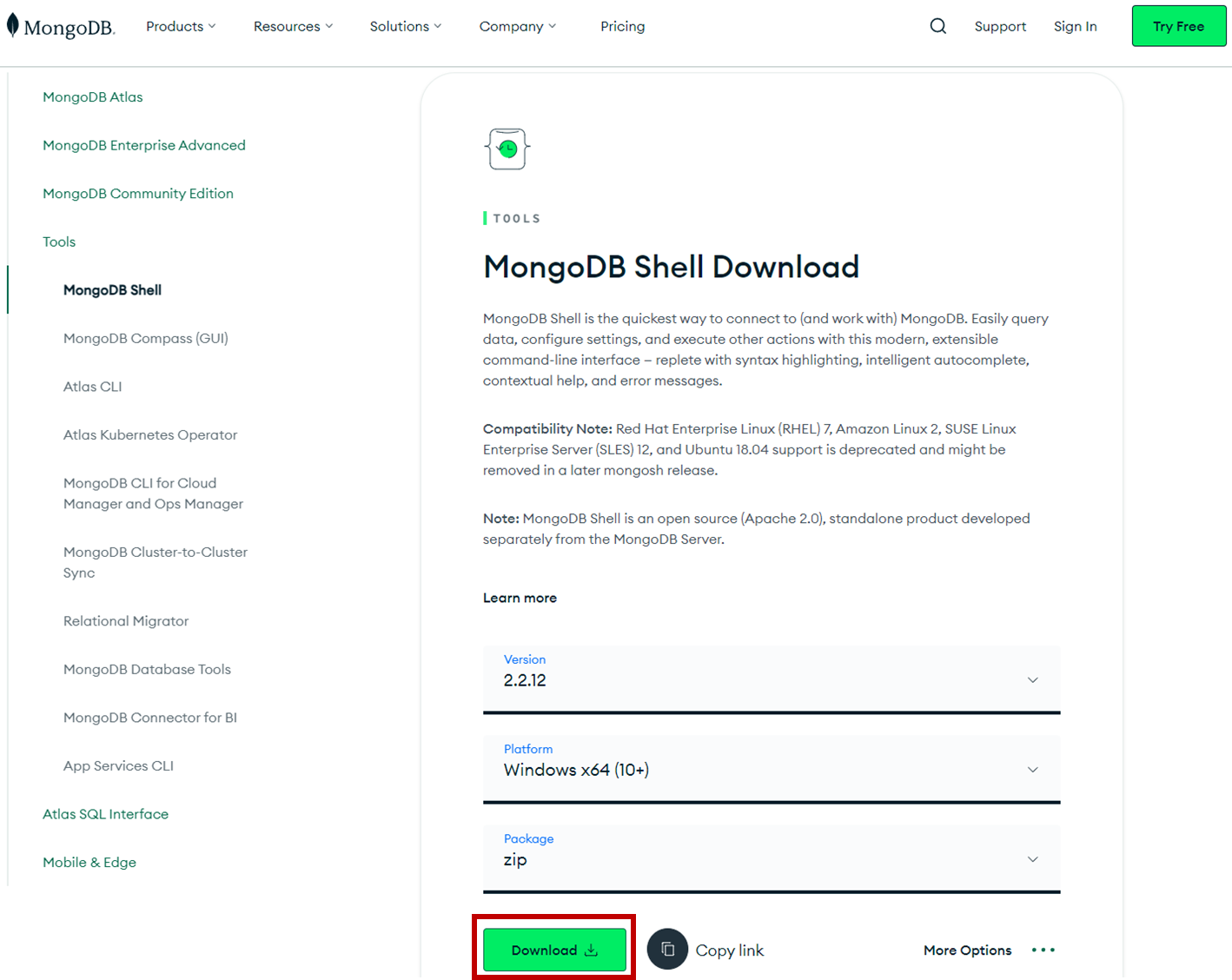Click Sign In

tap(1076, 26)
